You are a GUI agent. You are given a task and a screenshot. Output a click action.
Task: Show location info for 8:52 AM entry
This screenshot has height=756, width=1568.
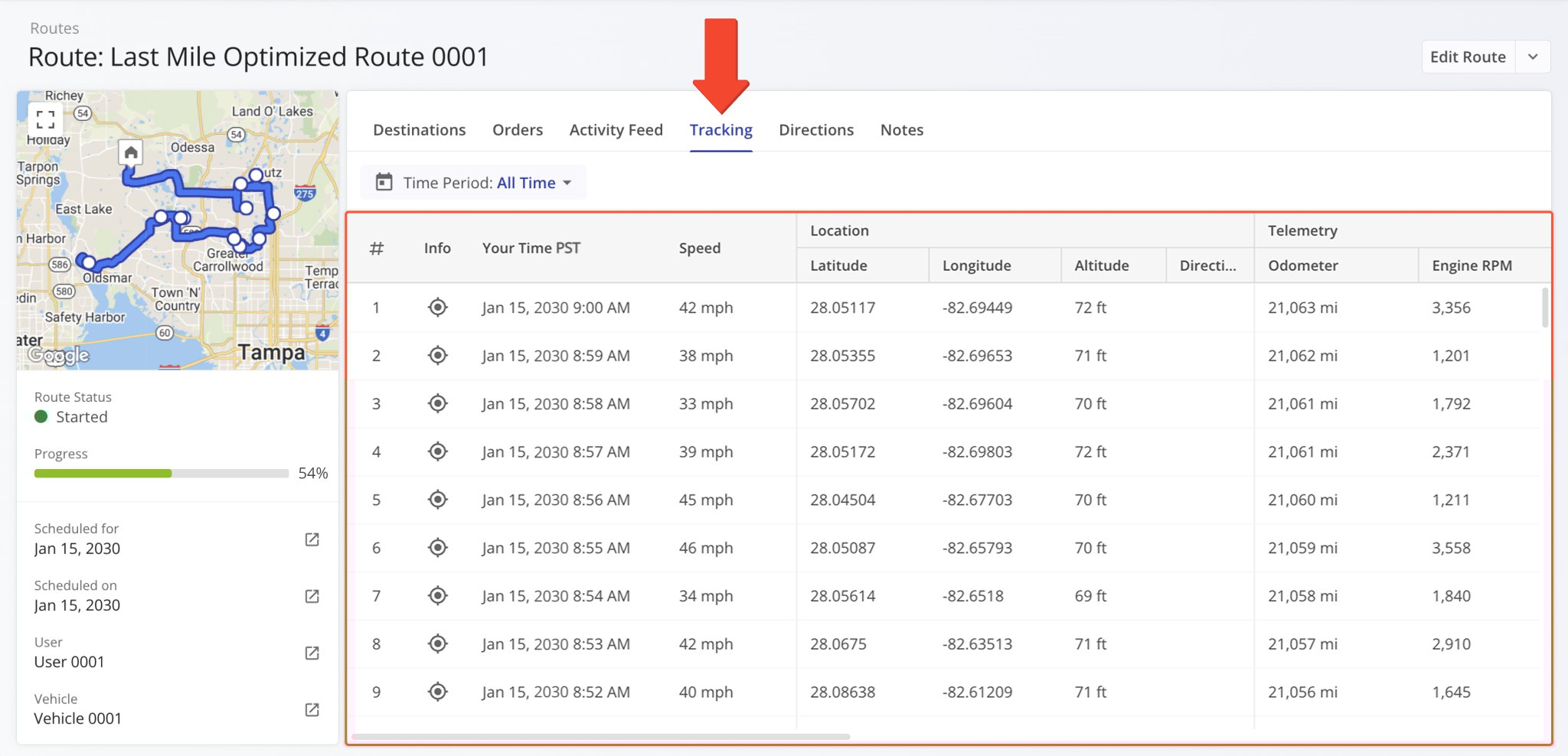click(x=437, y=692)
